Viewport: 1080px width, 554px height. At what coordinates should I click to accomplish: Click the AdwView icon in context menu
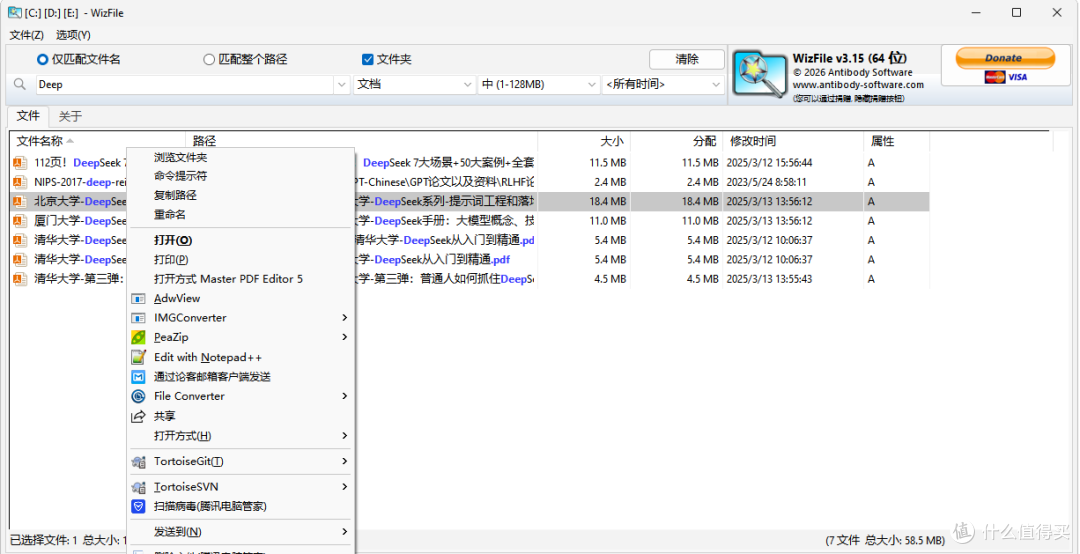click(138, 299)
